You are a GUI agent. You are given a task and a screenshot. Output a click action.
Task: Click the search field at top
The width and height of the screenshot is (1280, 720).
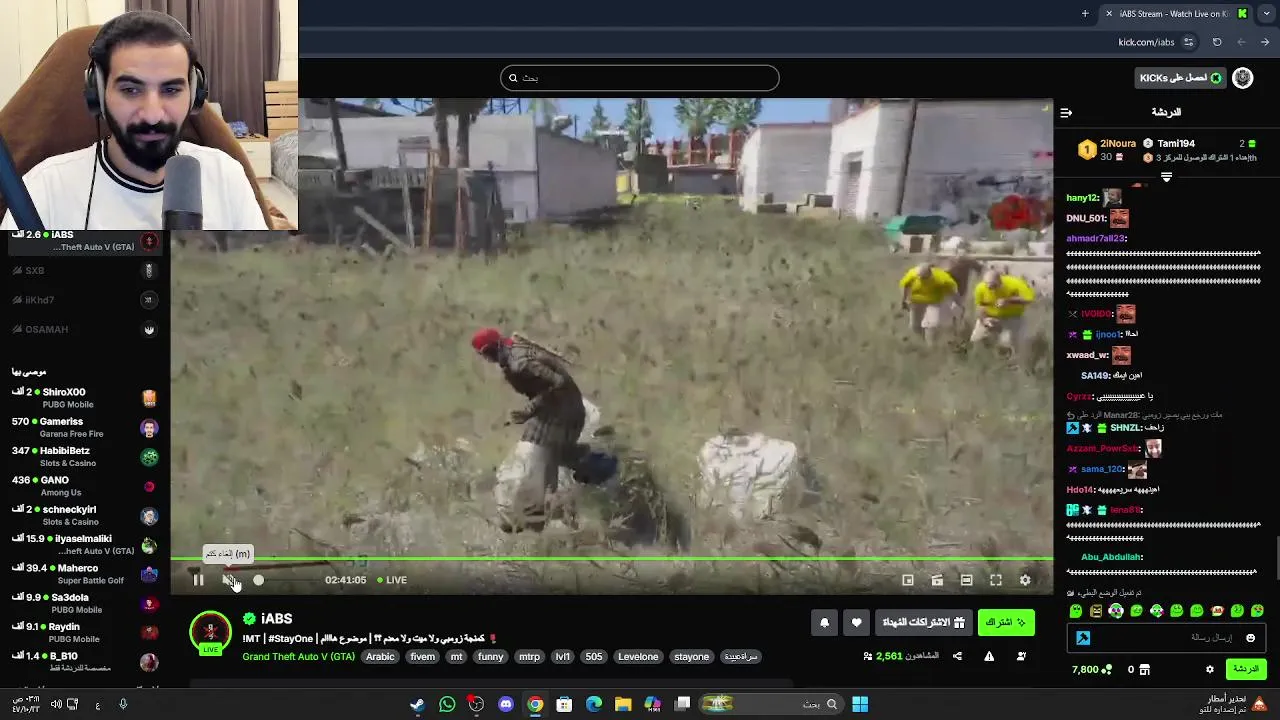[x=640, y=78]
